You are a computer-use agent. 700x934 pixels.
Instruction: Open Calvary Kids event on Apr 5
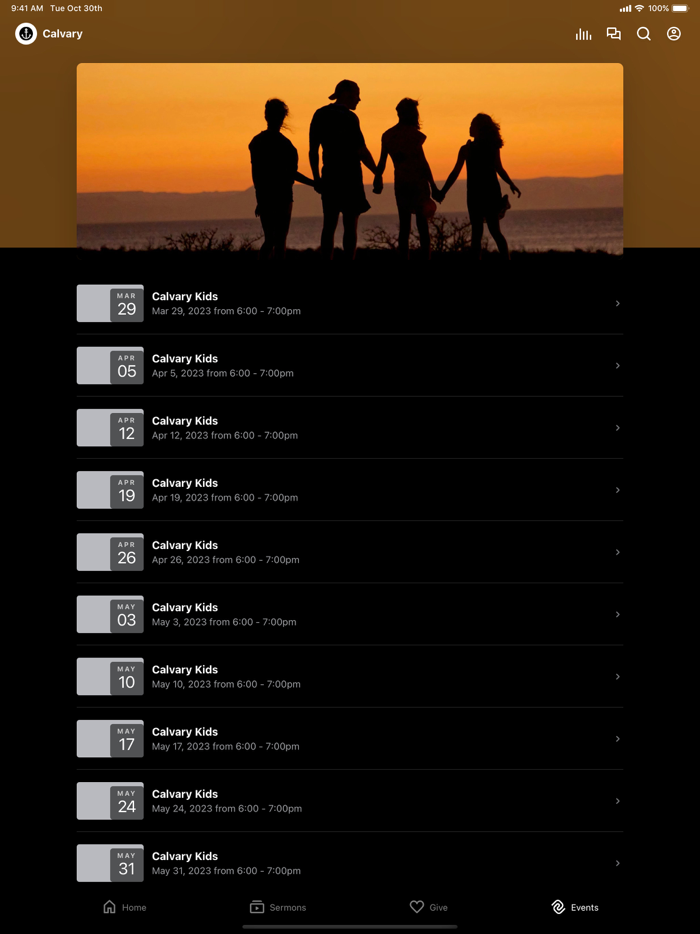350,366
